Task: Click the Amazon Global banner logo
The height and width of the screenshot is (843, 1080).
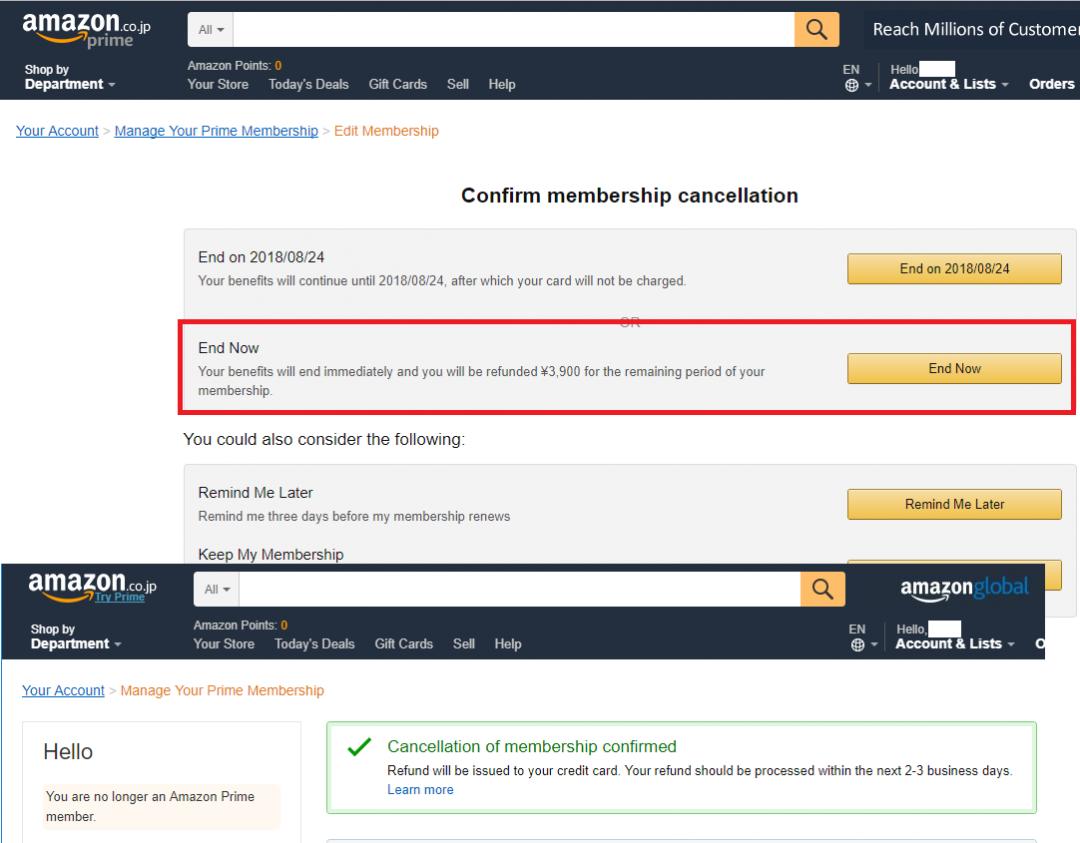Action: click(964, 589)
